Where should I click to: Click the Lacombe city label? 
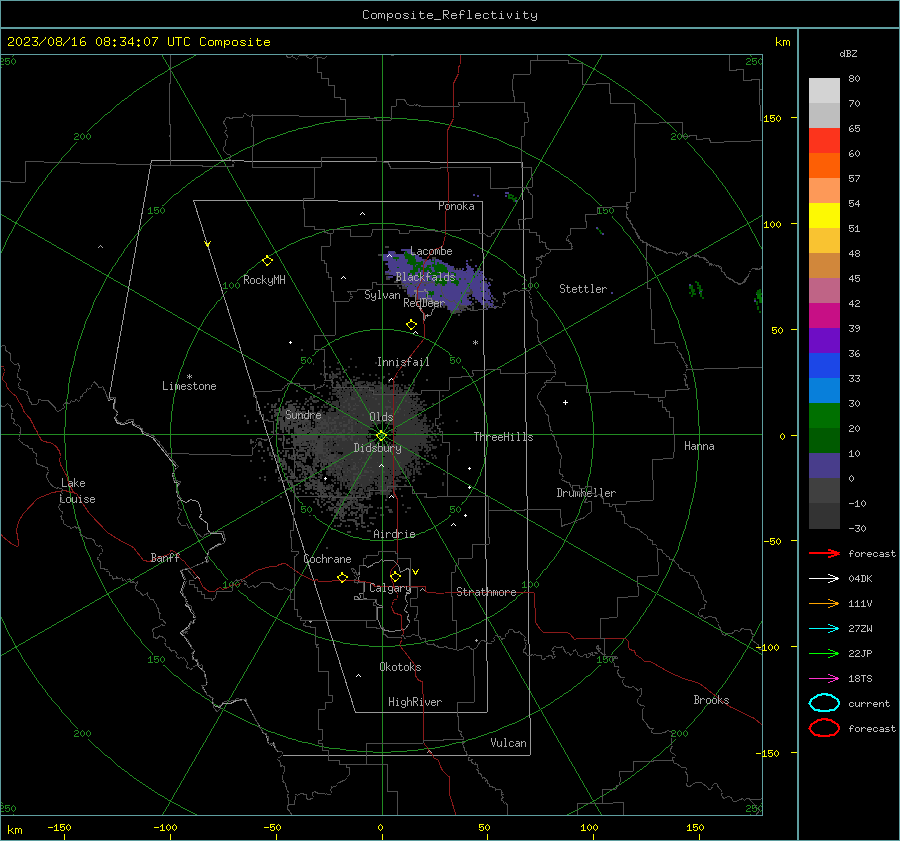point(431,251)
